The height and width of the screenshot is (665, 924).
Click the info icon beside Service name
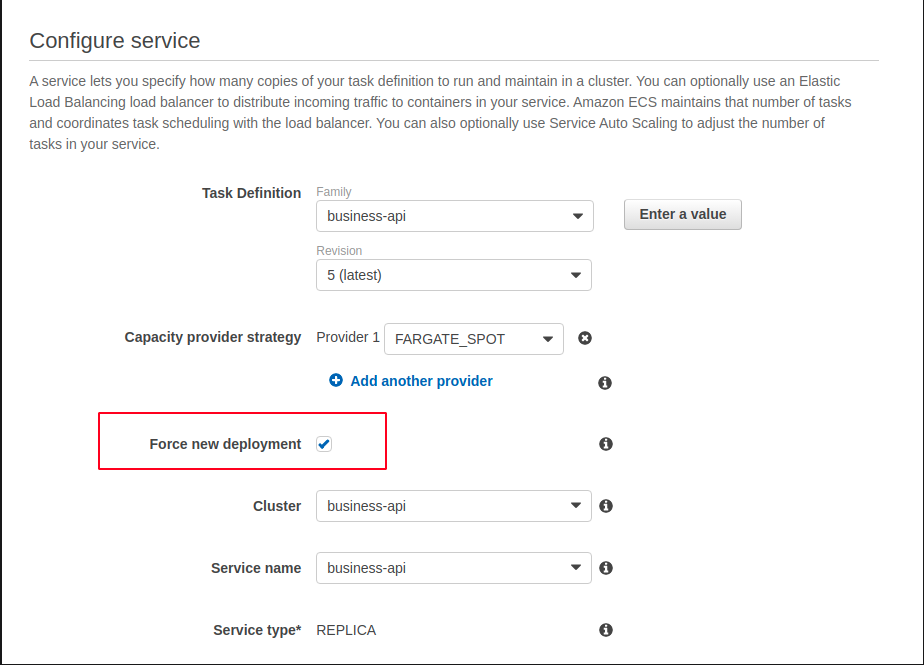[x=605, y=568]
